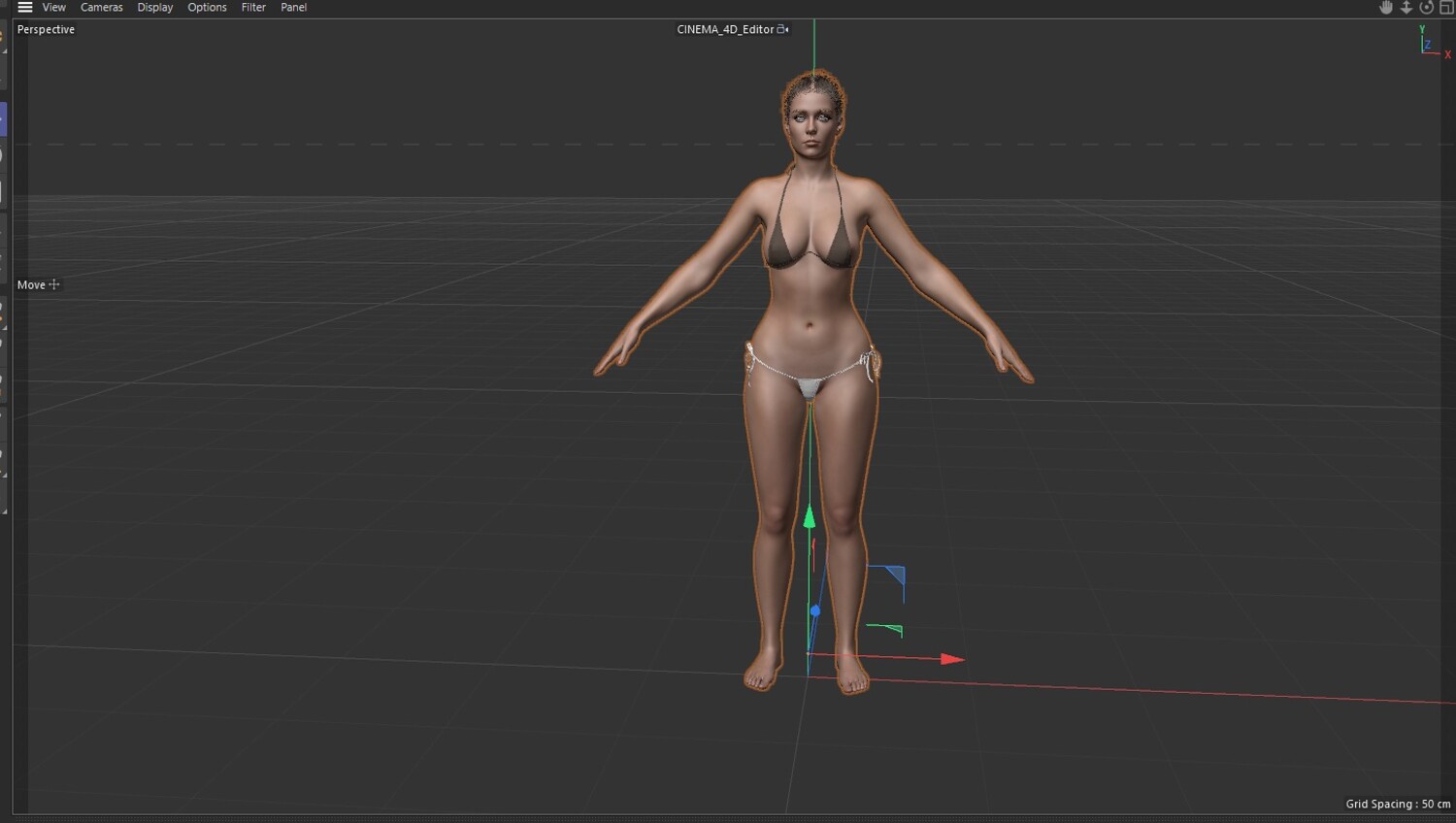The height and width of the screenshot is (823, 1456).
Task: Click the orbit camera icon
Action: coord(1427,8)
